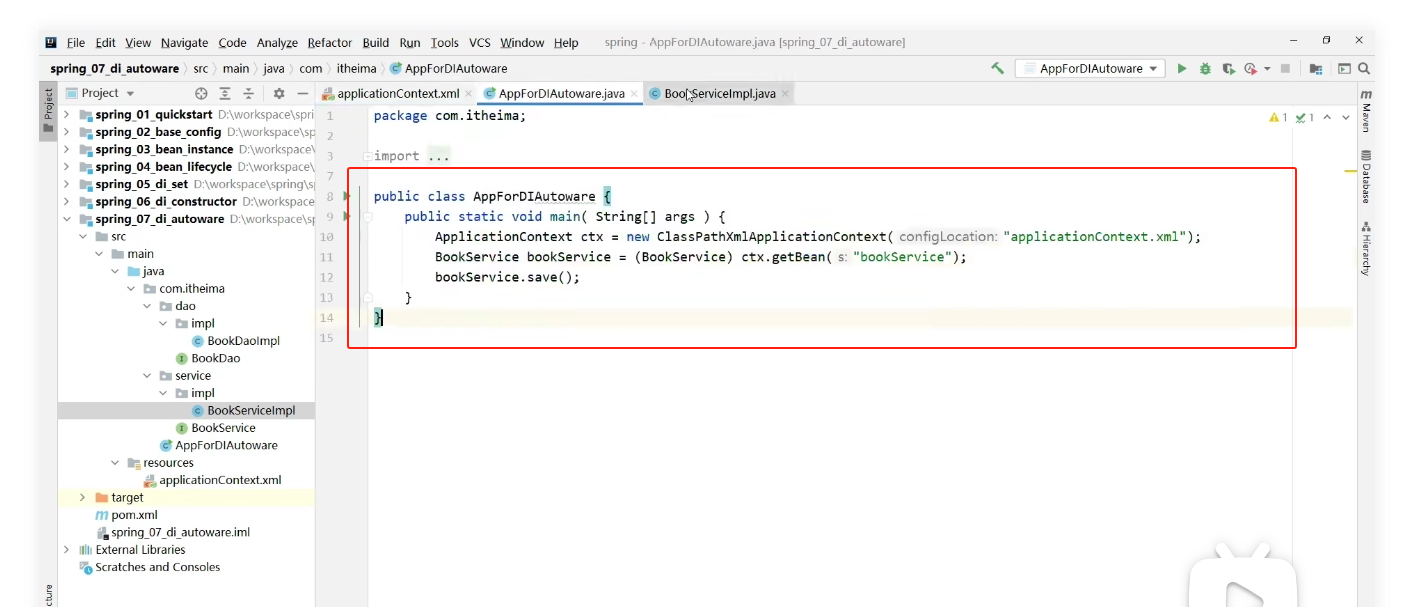
Task: Collapse the service package
Action: (148, 376)
